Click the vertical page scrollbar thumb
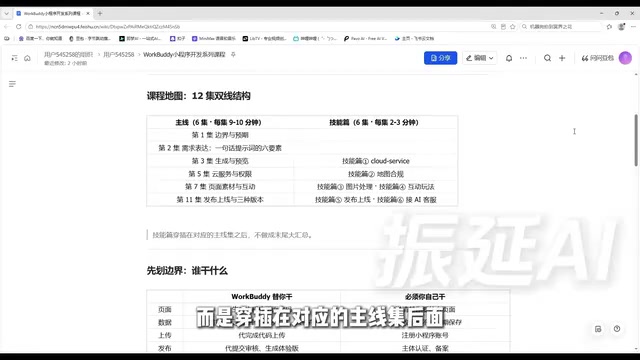Image resolution: width=640 pixels, height=360 pixels. click(636, 140)
